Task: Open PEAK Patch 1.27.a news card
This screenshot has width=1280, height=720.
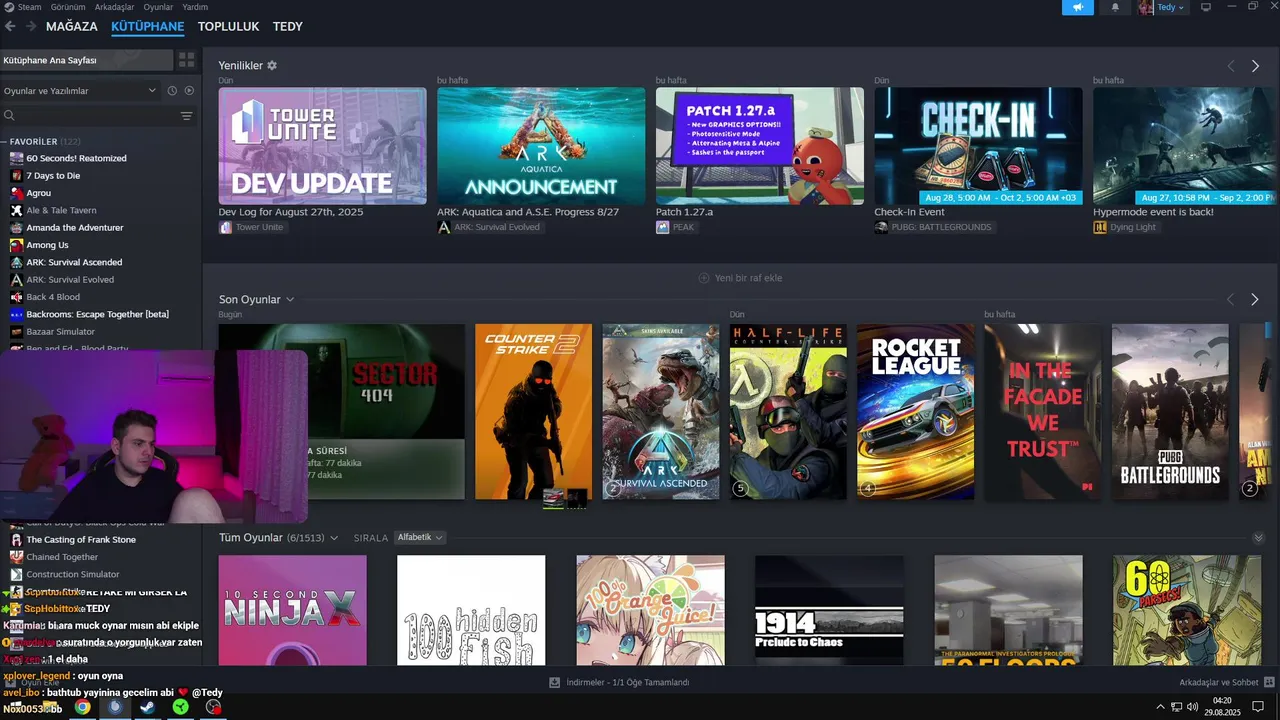Action: 760,146
